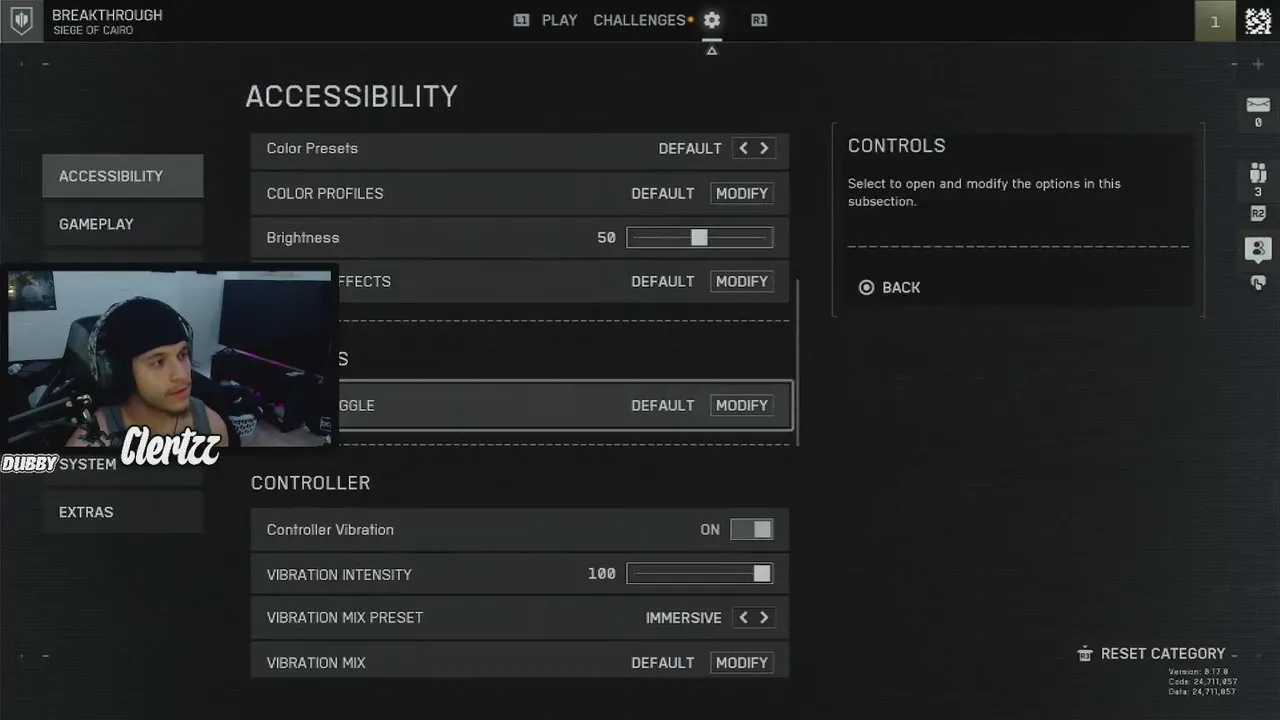This screenshot has height=720, width=1280.
Task: Open the mail envelope icon
Action: click(1258, 105)
